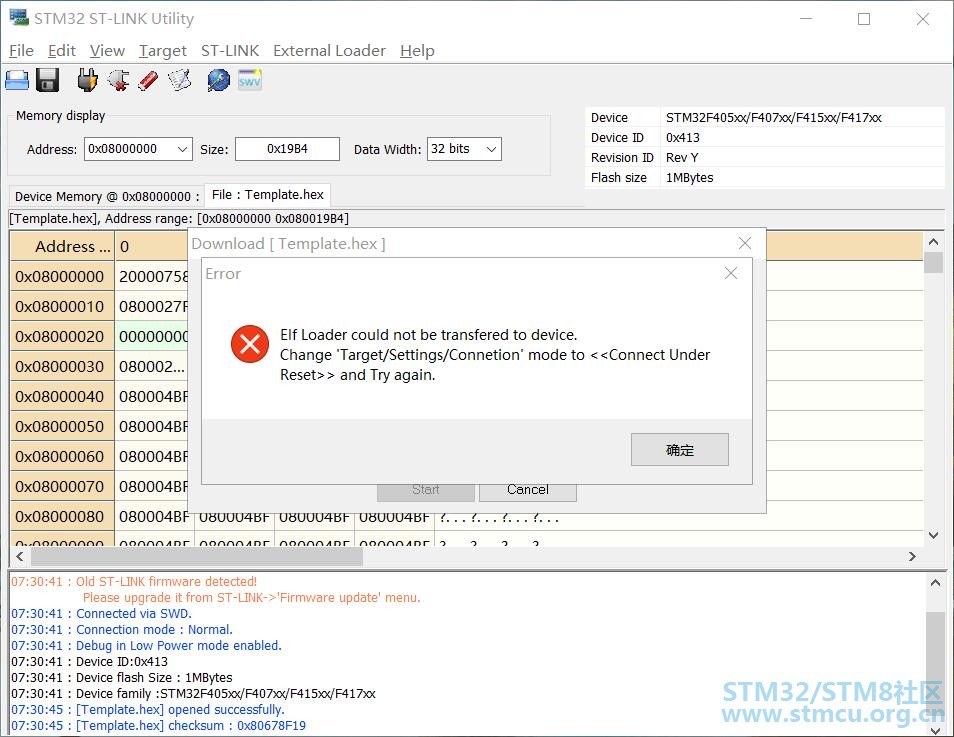The width and height of the screenshot is (954, 737).
Task: Close the Error dialog
Action: pyautogui.click(x=731, y=273)
